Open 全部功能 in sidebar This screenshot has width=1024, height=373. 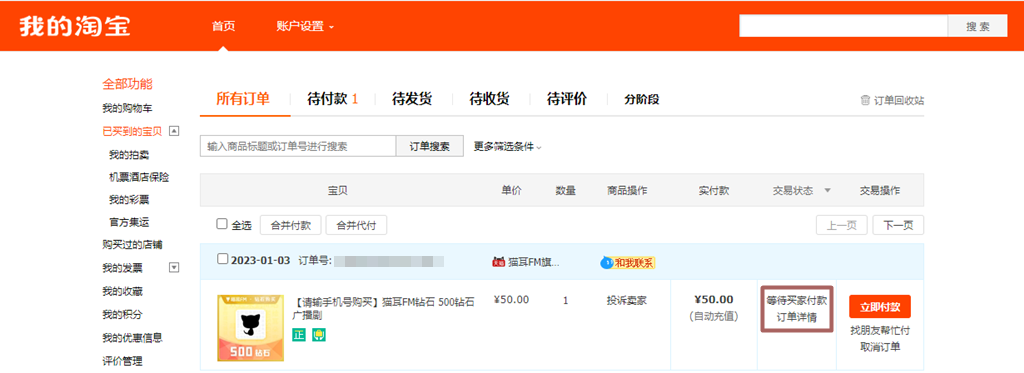(127, 84)
